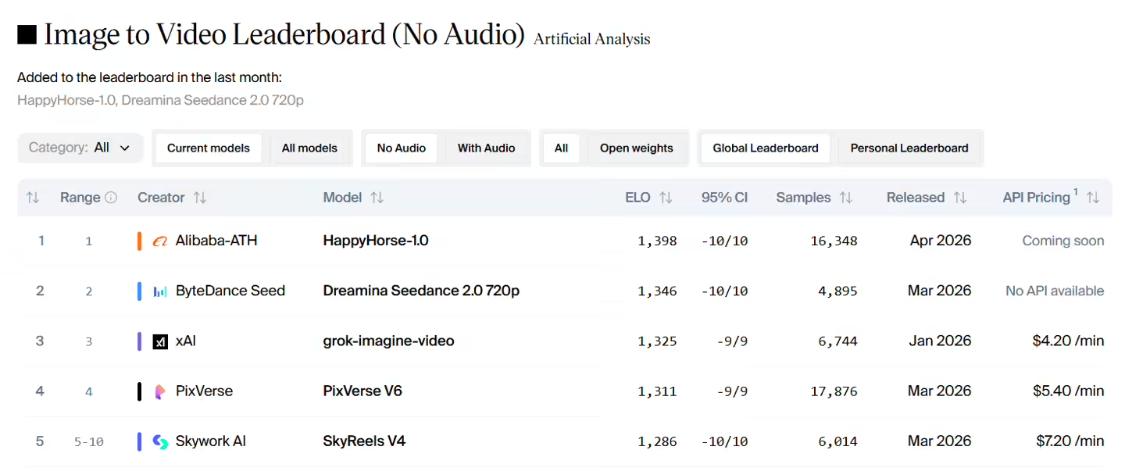
Task: Click the Alibaba-ATH logo icon
Action: [x=160, y=241]
